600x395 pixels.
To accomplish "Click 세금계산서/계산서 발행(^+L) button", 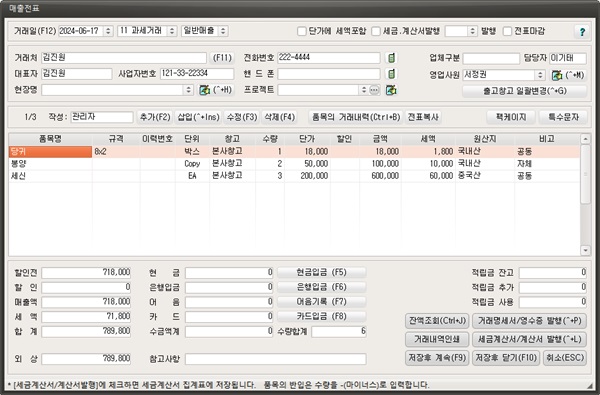I will tap(530, 339).
